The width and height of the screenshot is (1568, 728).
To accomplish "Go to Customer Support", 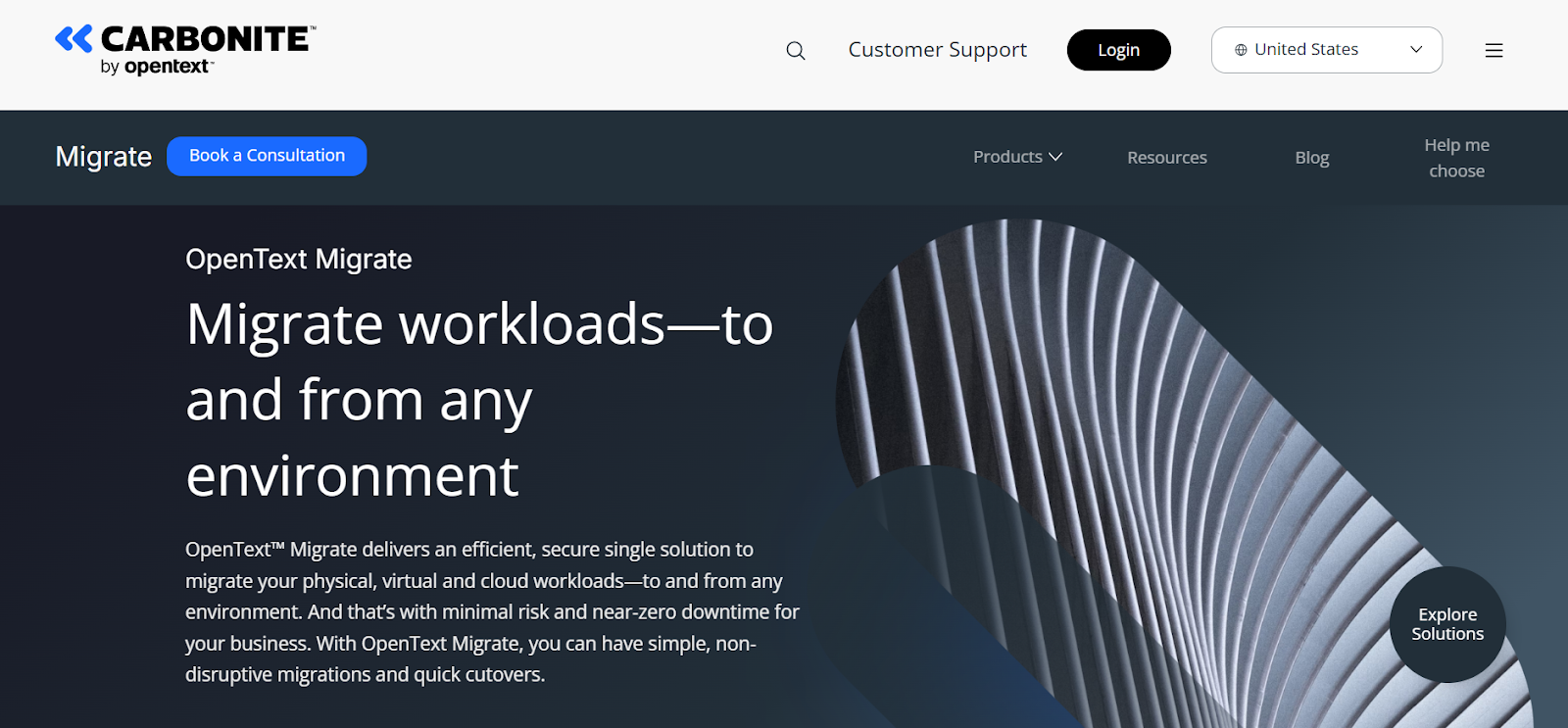I will [937, 50].
